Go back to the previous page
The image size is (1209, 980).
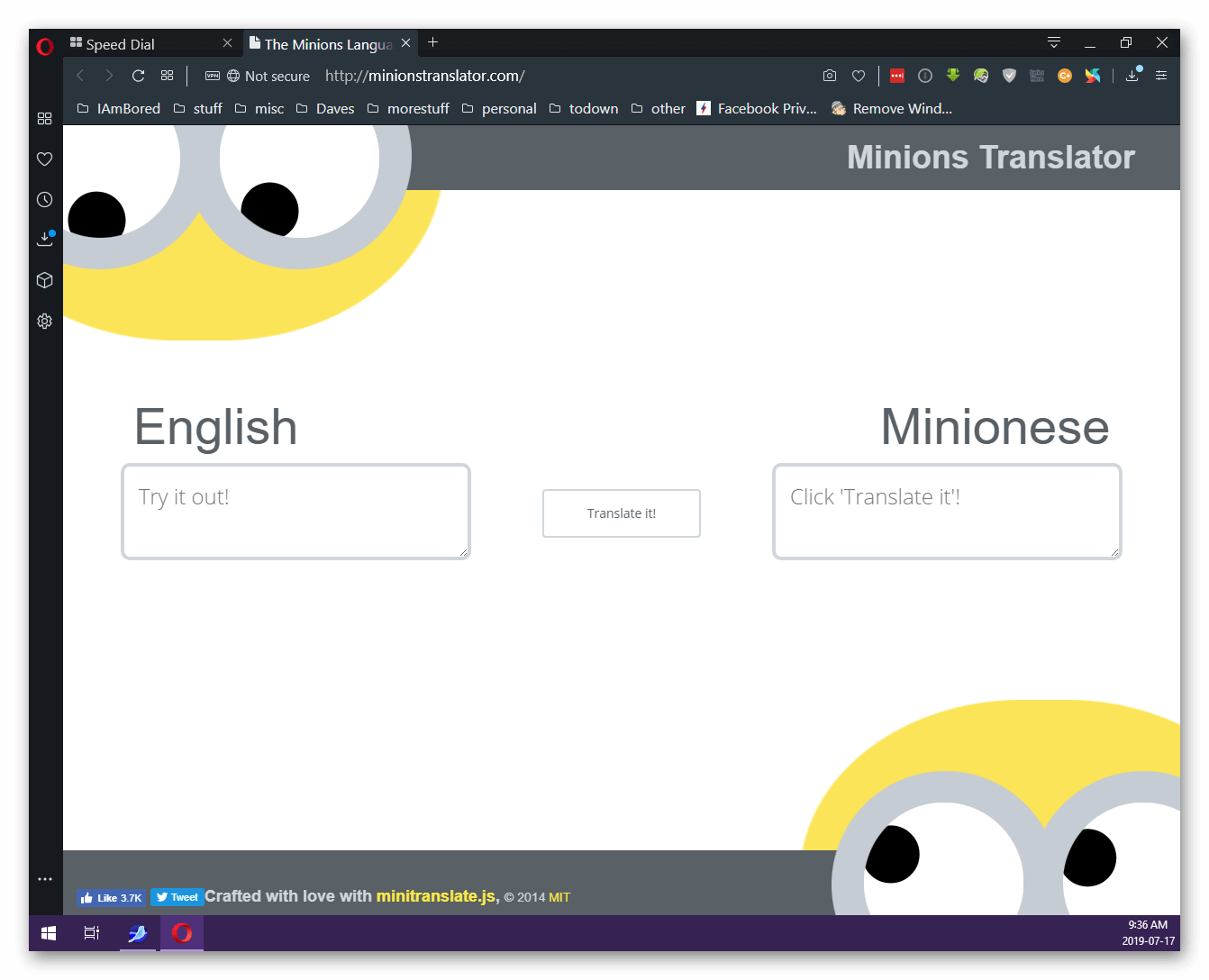80,76
